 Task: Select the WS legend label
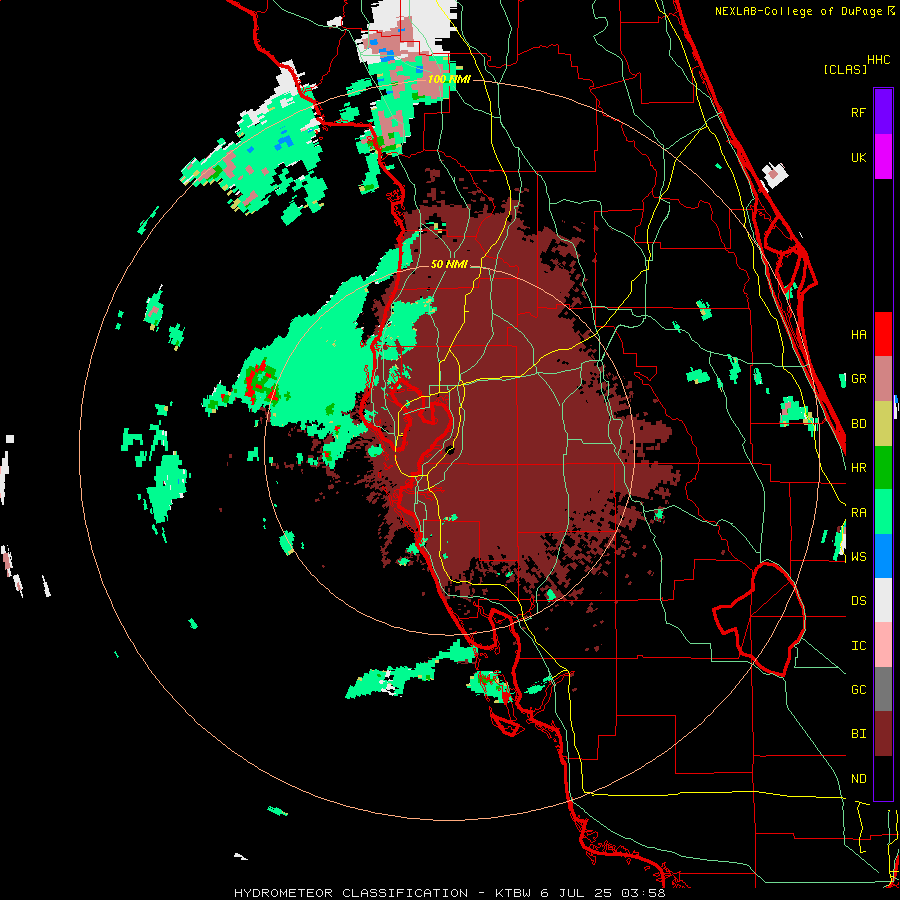pos(858,557)
